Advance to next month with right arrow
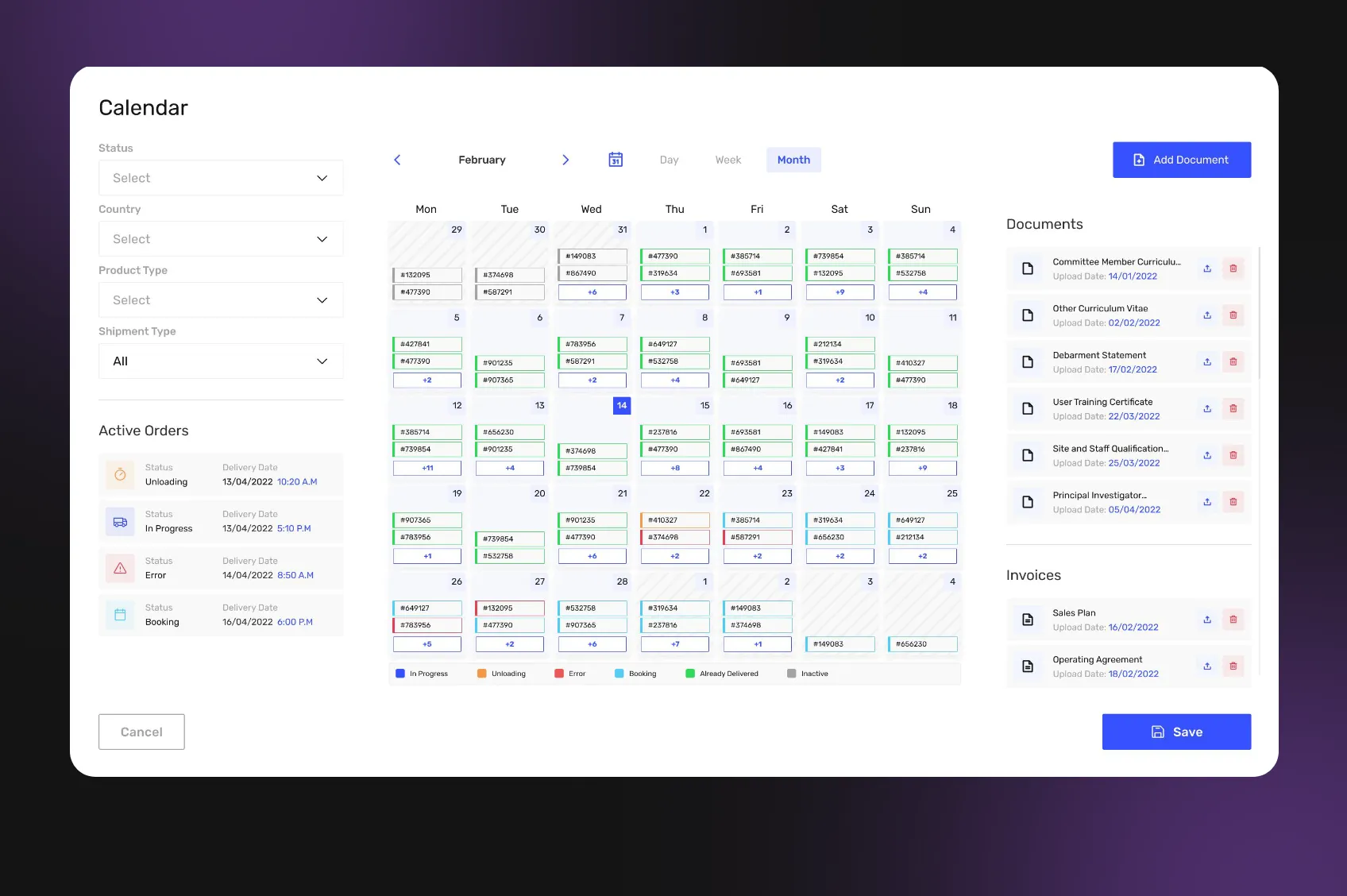Viewport: 1347px width, 896px height. 565,160
